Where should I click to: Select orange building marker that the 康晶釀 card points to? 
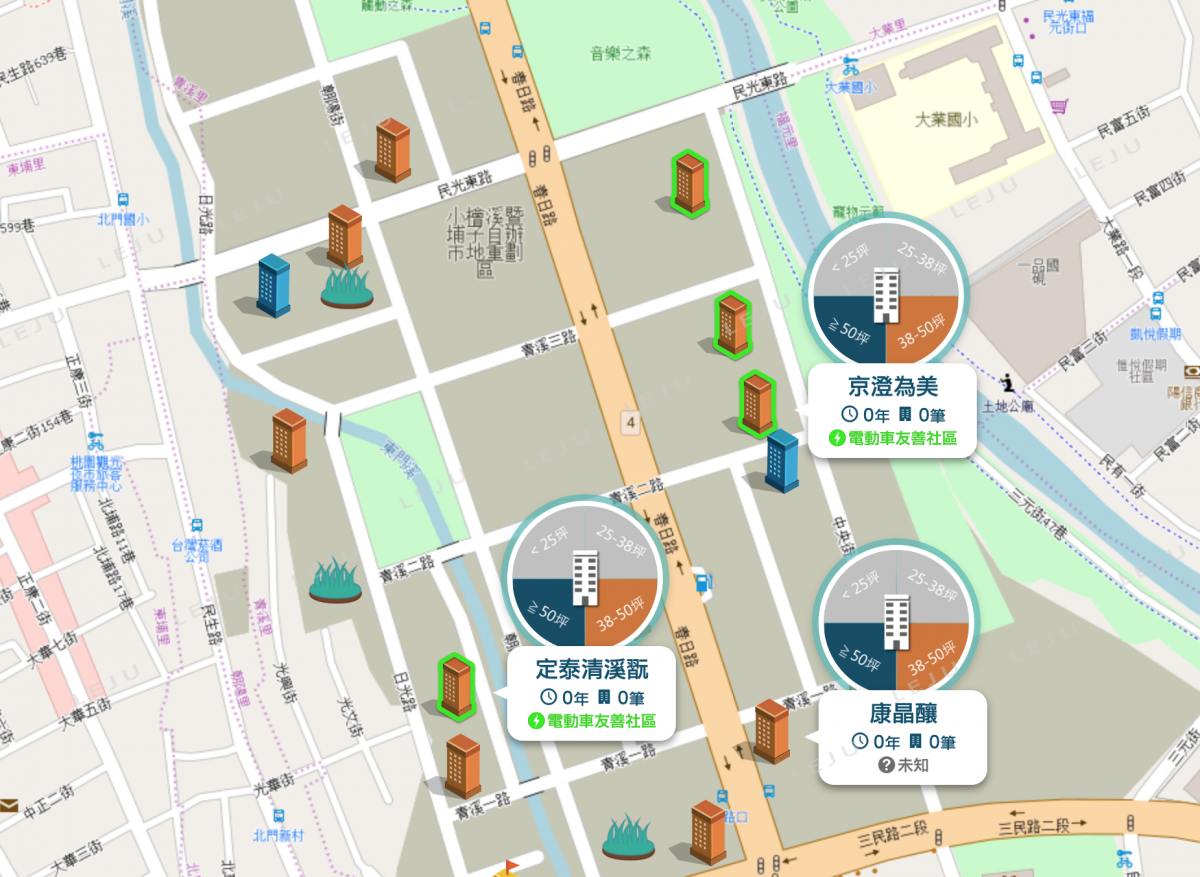772,731
